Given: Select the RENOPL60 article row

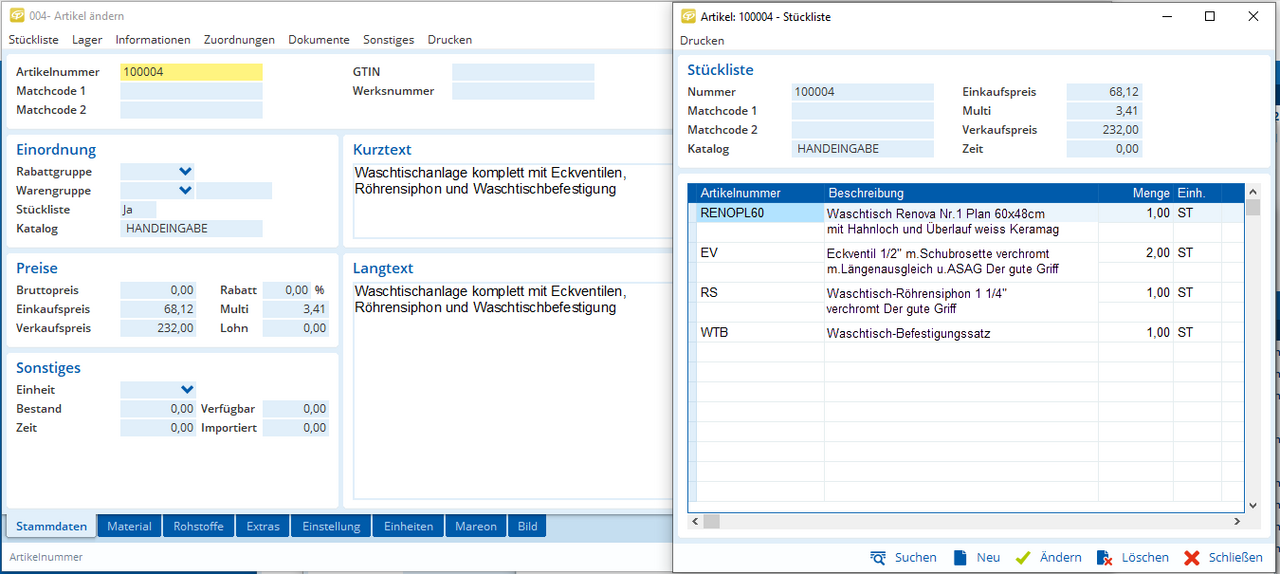Looking at the screenshot, I should pyautogui.click(x=760, y=213).
